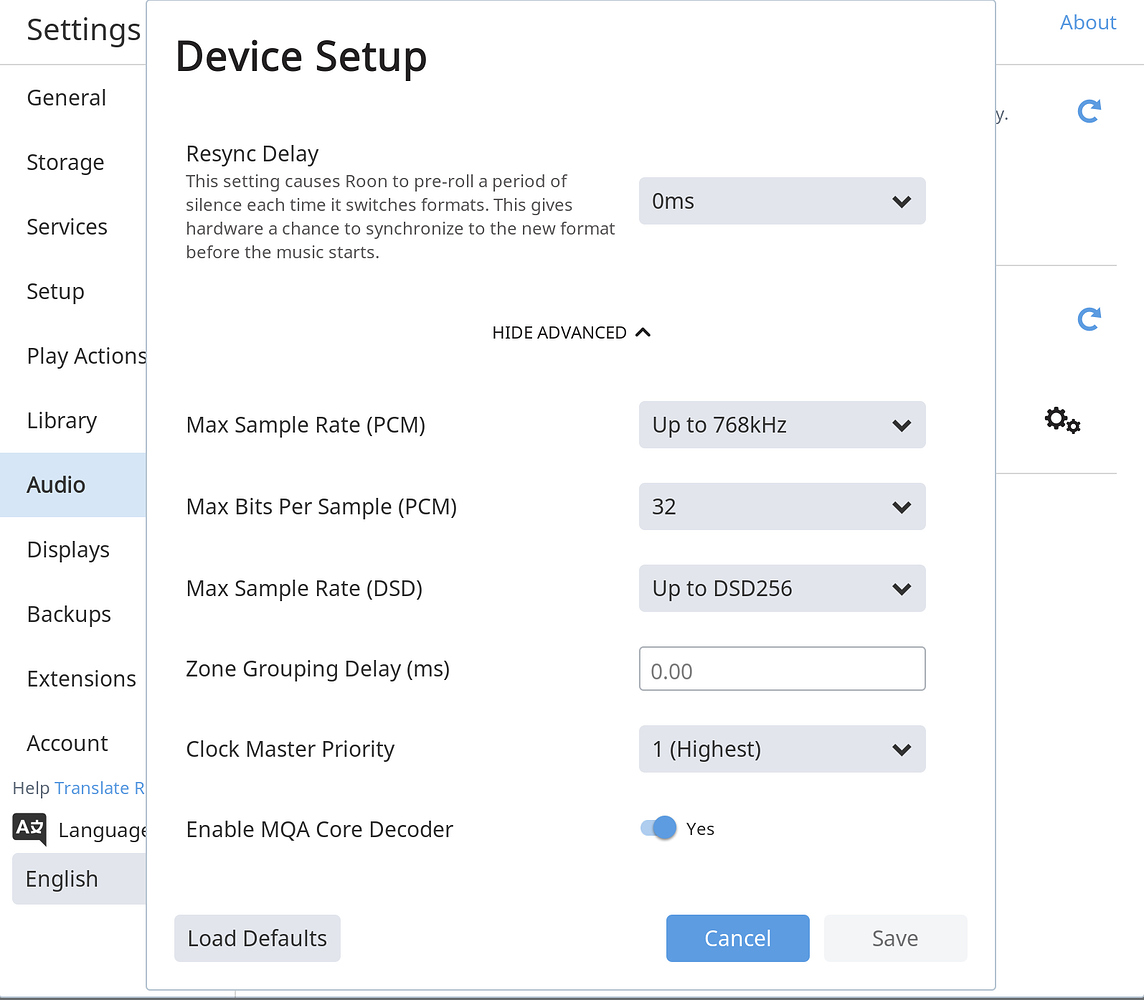Open Max Sample Rate (PCM) dropdown
This screenshot has height=1000, width=1144.
tap(782, 425)
